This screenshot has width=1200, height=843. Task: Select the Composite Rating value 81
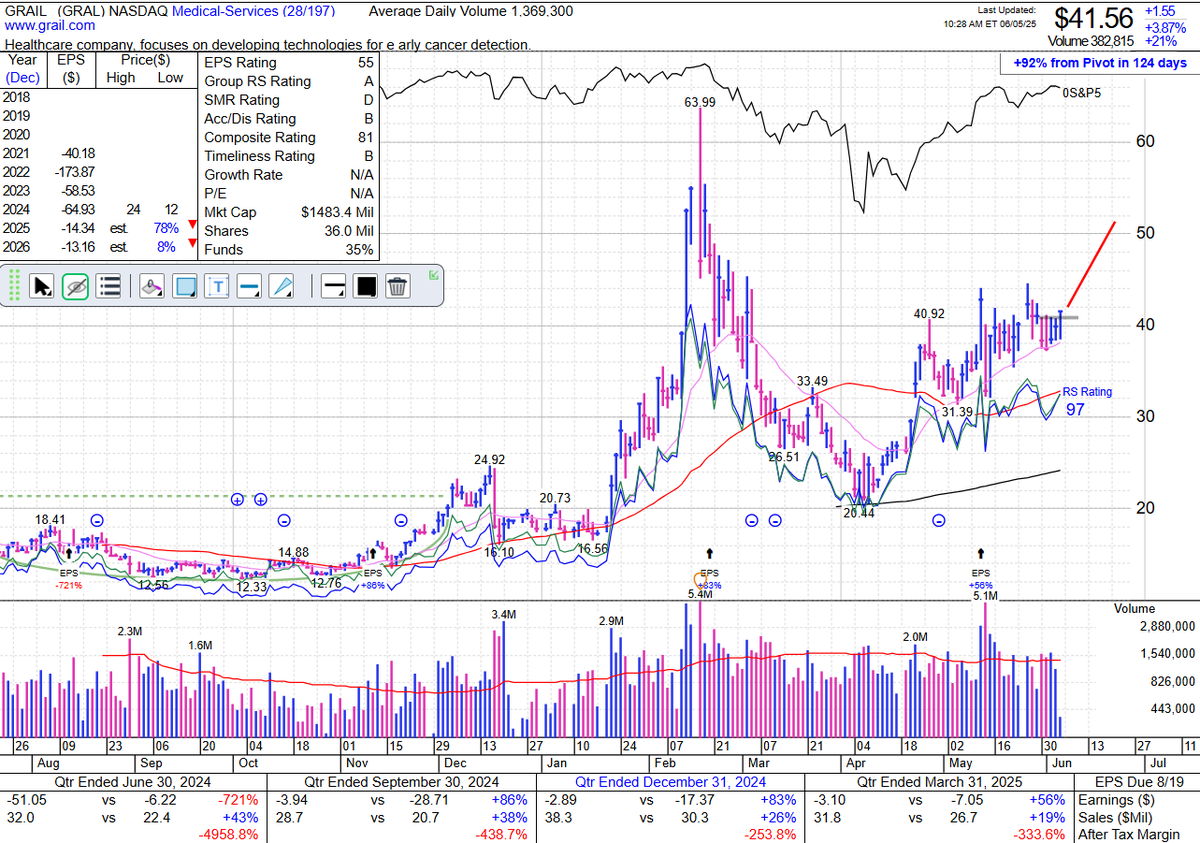pyautogui.click(x=366, y=138)
